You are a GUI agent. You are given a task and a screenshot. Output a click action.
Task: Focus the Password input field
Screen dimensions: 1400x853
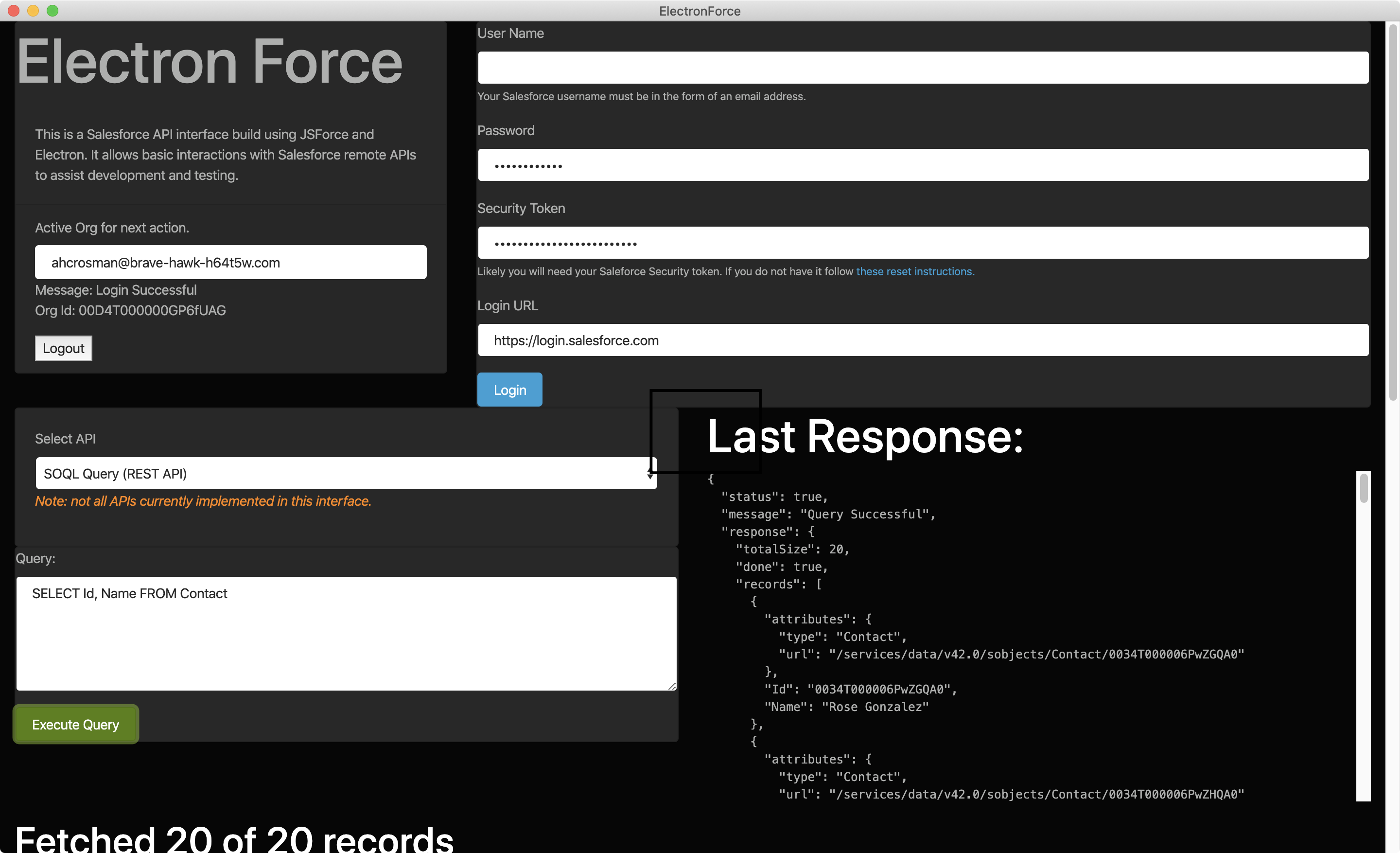[923, 165]
